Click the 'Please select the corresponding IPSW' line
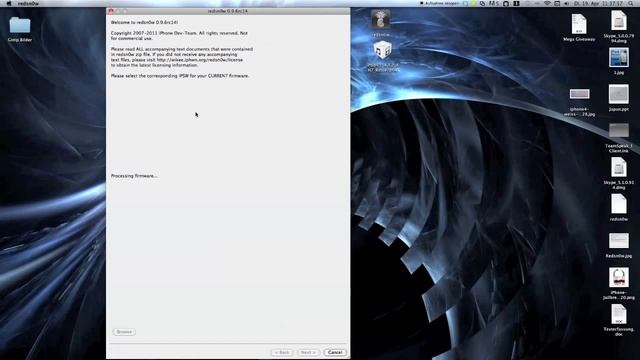 (x=180, y=76)
